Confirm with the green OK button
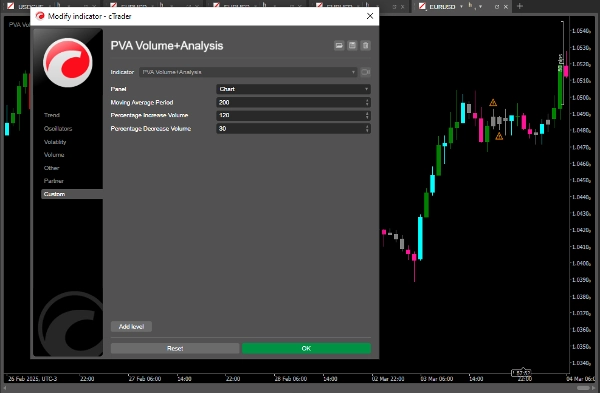The image size is (600, 393). click(306, 348)
